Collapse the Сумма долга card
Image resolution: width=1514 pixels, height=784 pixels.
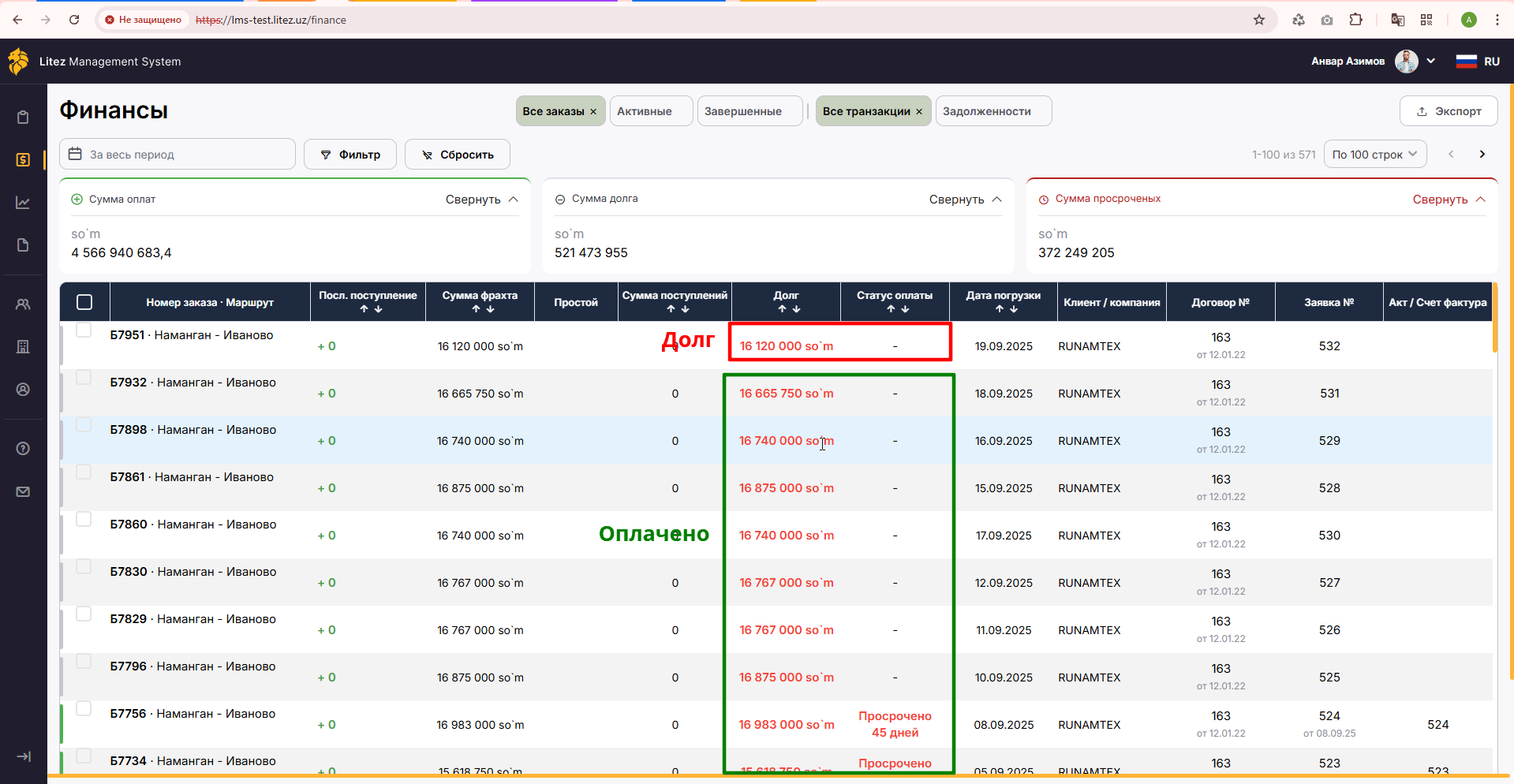coord(966,200)
